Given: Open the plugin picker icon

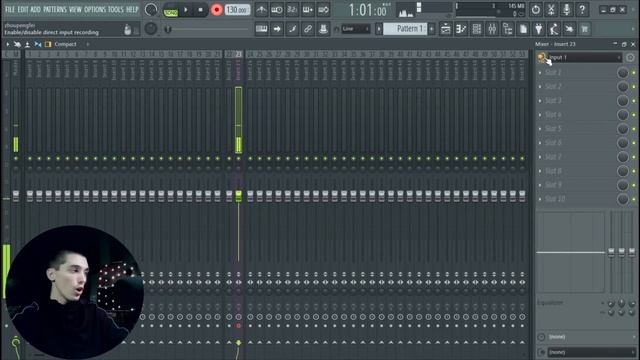Looking at the screenshot, I should click(539, 29).
